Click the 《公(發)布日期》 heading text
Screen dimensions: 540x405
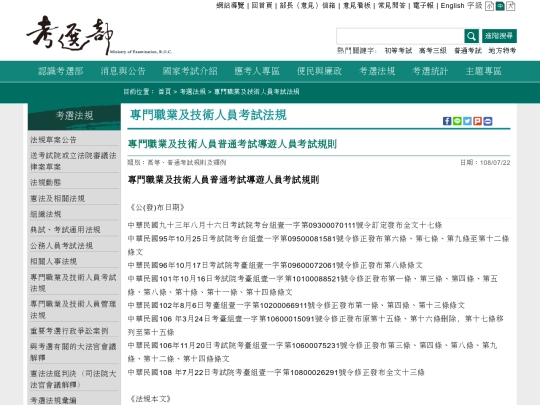click(157, 207)
